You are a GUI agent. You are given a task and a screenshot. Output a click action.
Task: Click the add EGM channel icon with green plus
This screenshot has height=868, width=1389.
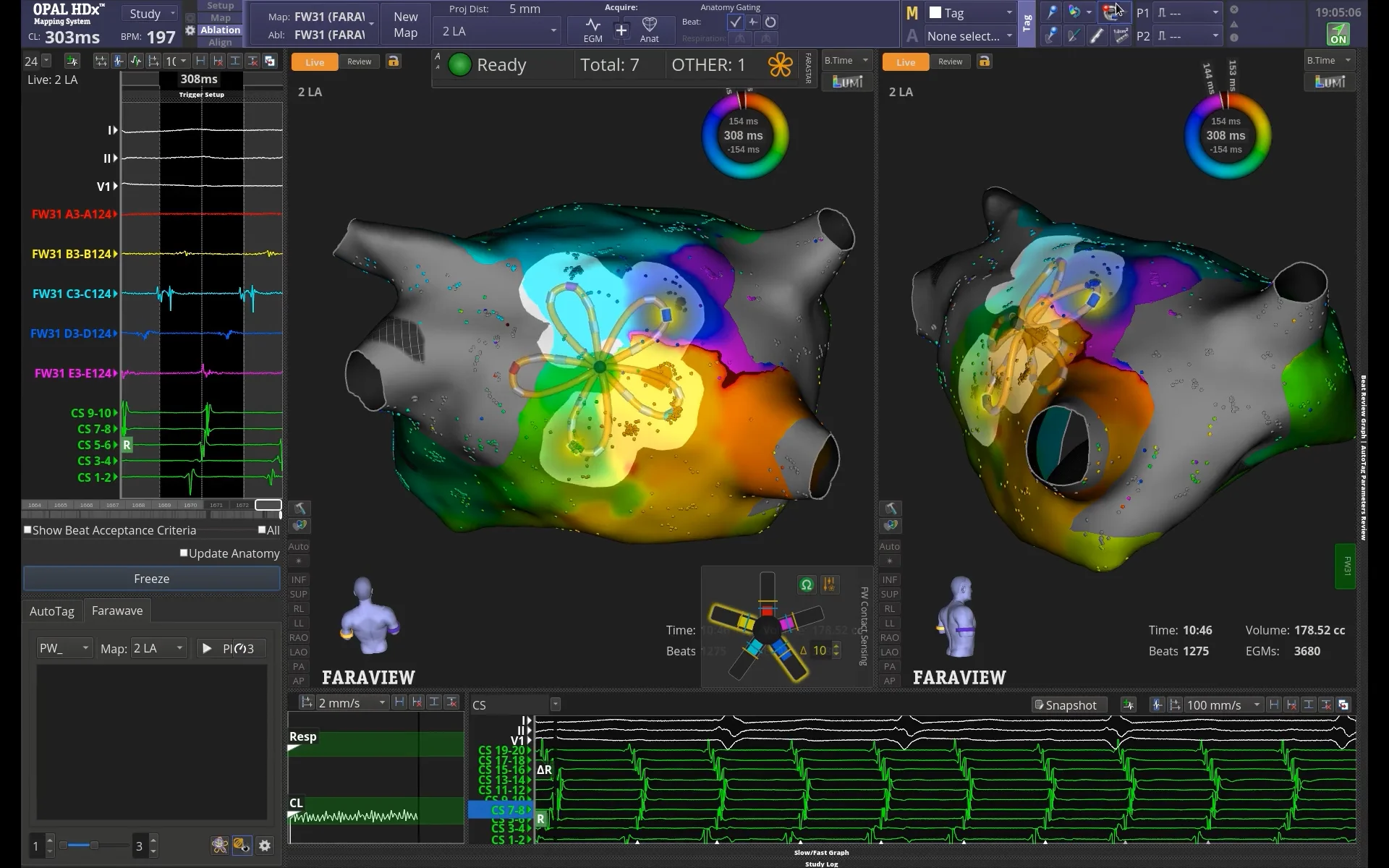coord(72,61)
